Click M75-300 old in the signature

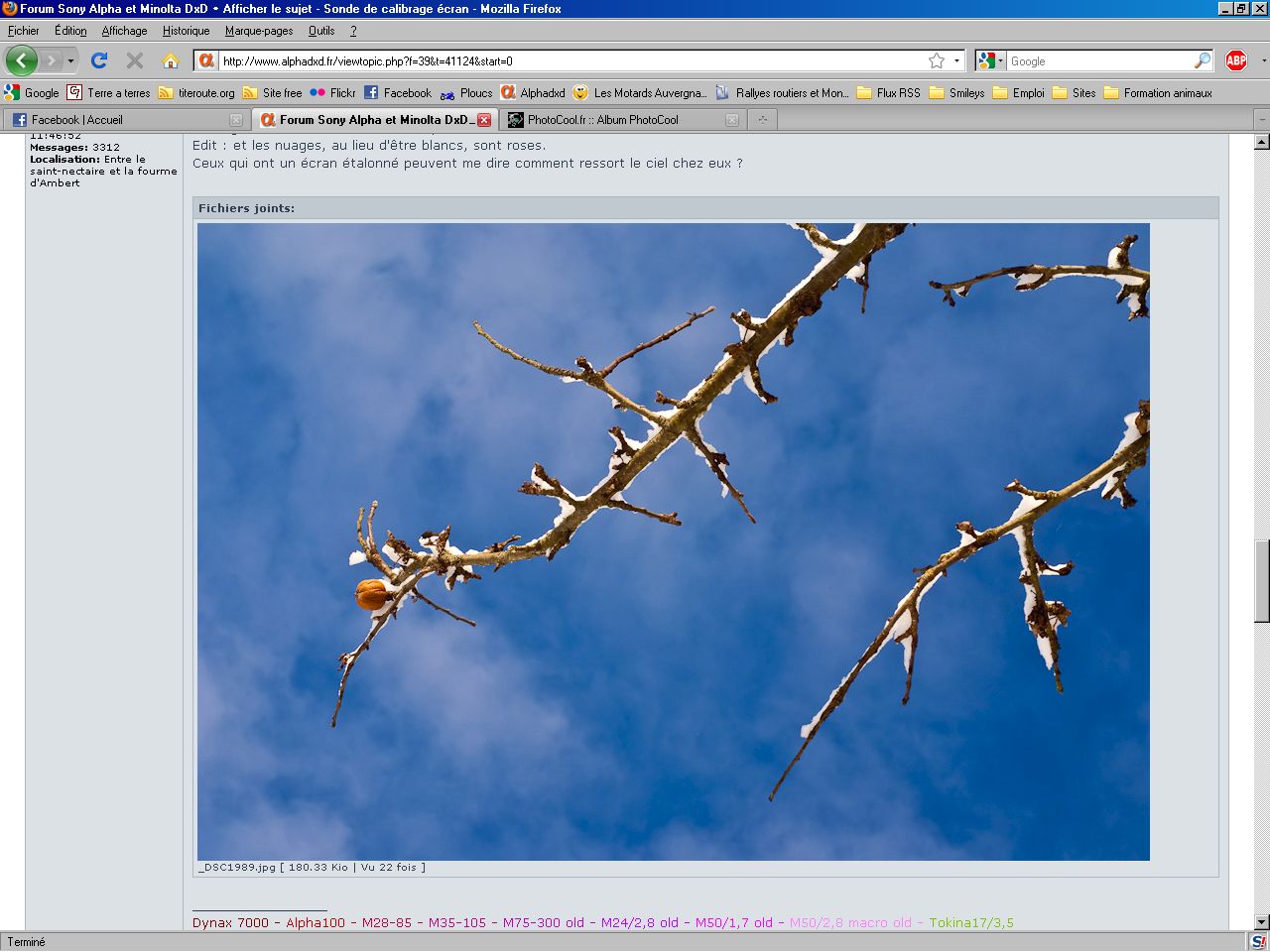[544, 922]
